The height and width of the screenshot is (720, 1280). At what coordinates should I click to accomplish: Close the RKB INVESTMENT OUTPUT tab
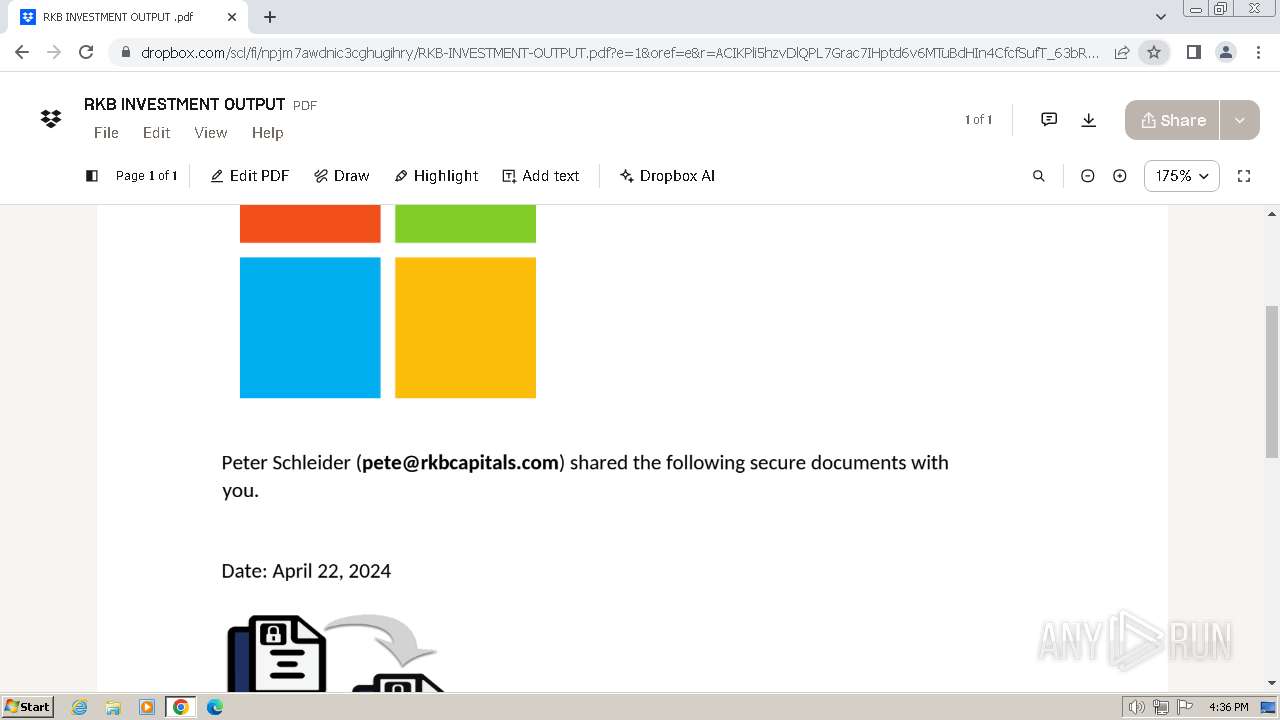[x=232, y=17]
